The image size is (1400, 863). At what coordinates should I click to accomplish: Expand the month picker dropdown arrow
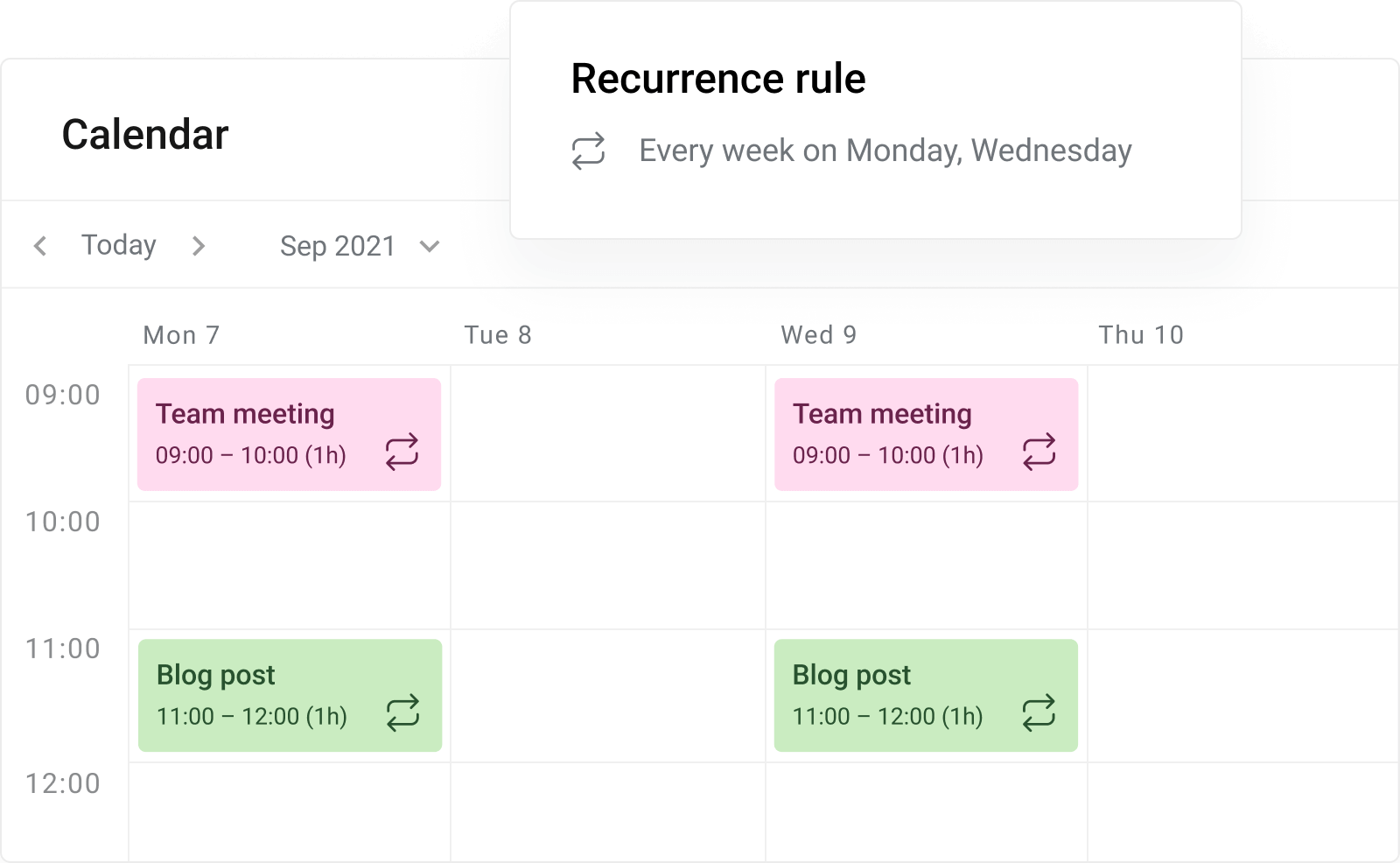click(x=430, y=248)
